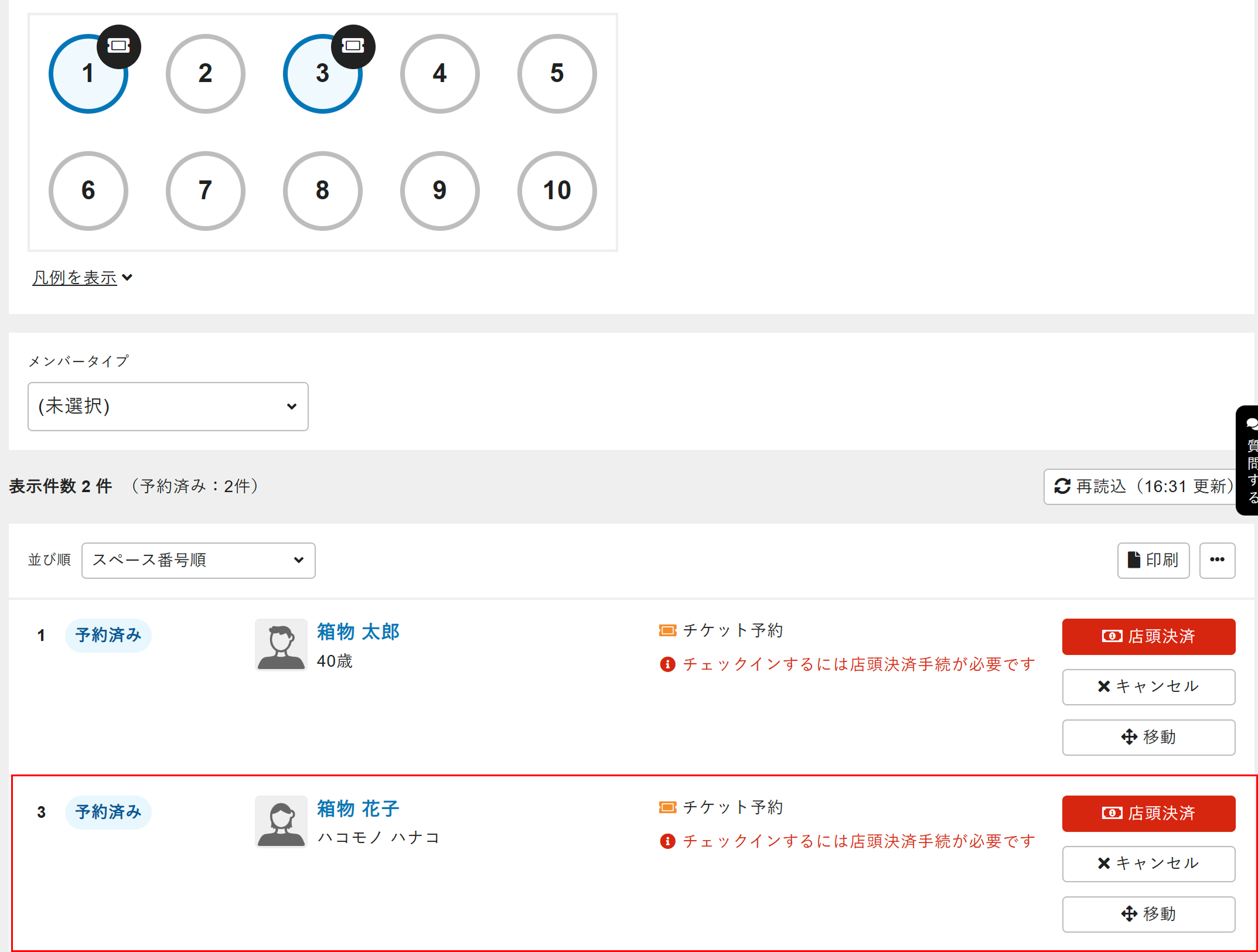Click the 印刷 print button

click(x=1153, y=560)
